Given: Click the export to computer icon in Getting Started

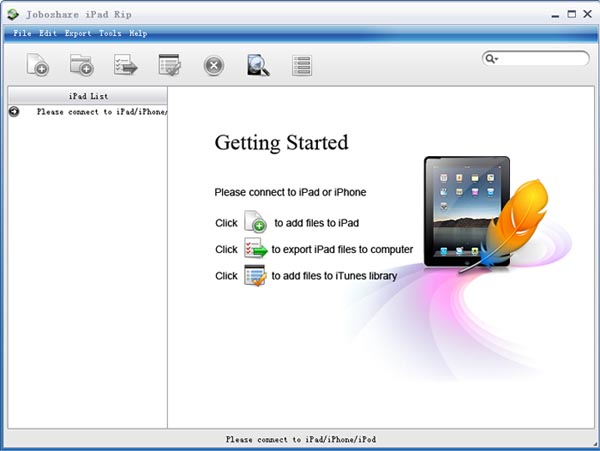Looking at the screenshot, I should click(x=256, y=248).
